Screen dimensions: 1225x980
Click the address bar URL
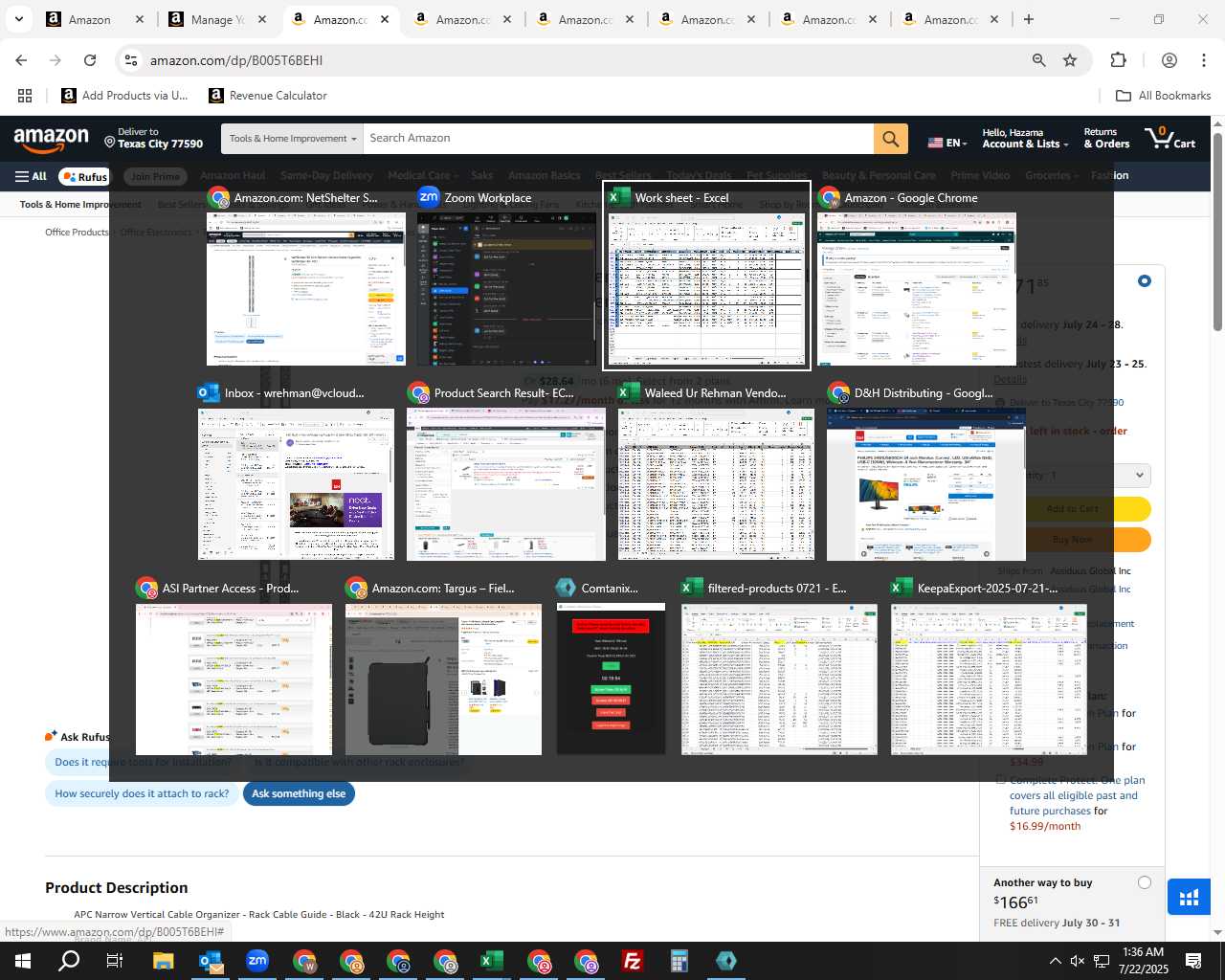click(236, 60)
